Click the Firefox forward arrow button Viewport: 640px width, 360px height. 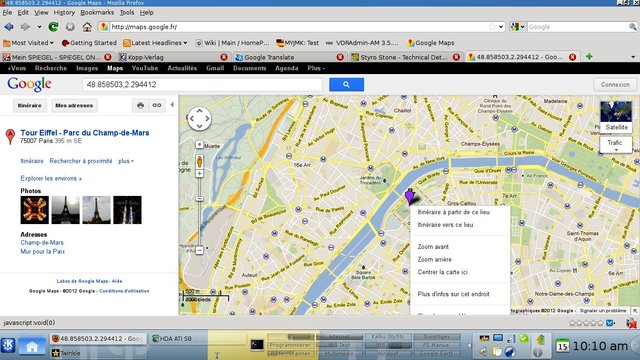pos(25,27)
